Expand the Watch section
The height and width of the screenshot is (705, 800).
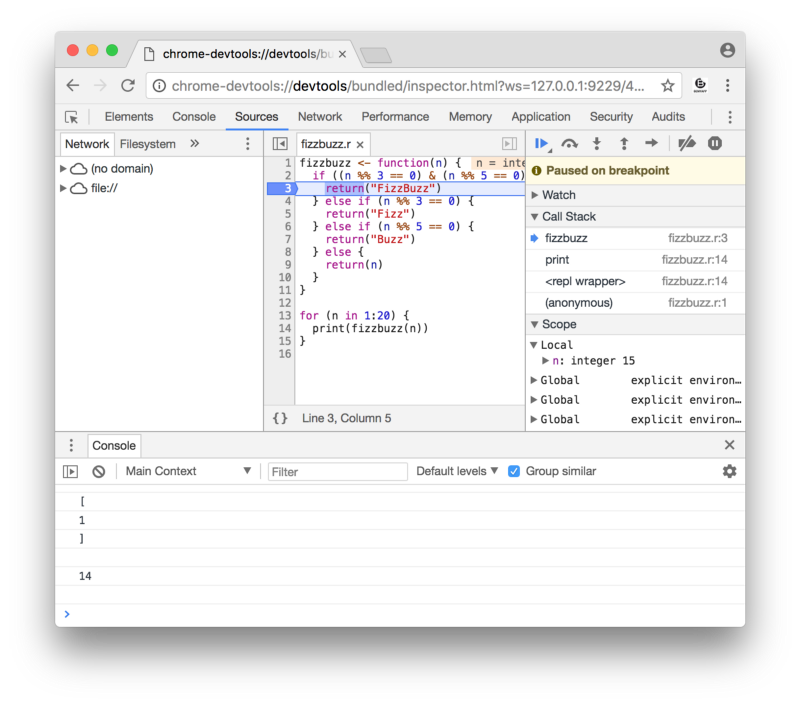(558, 195)
